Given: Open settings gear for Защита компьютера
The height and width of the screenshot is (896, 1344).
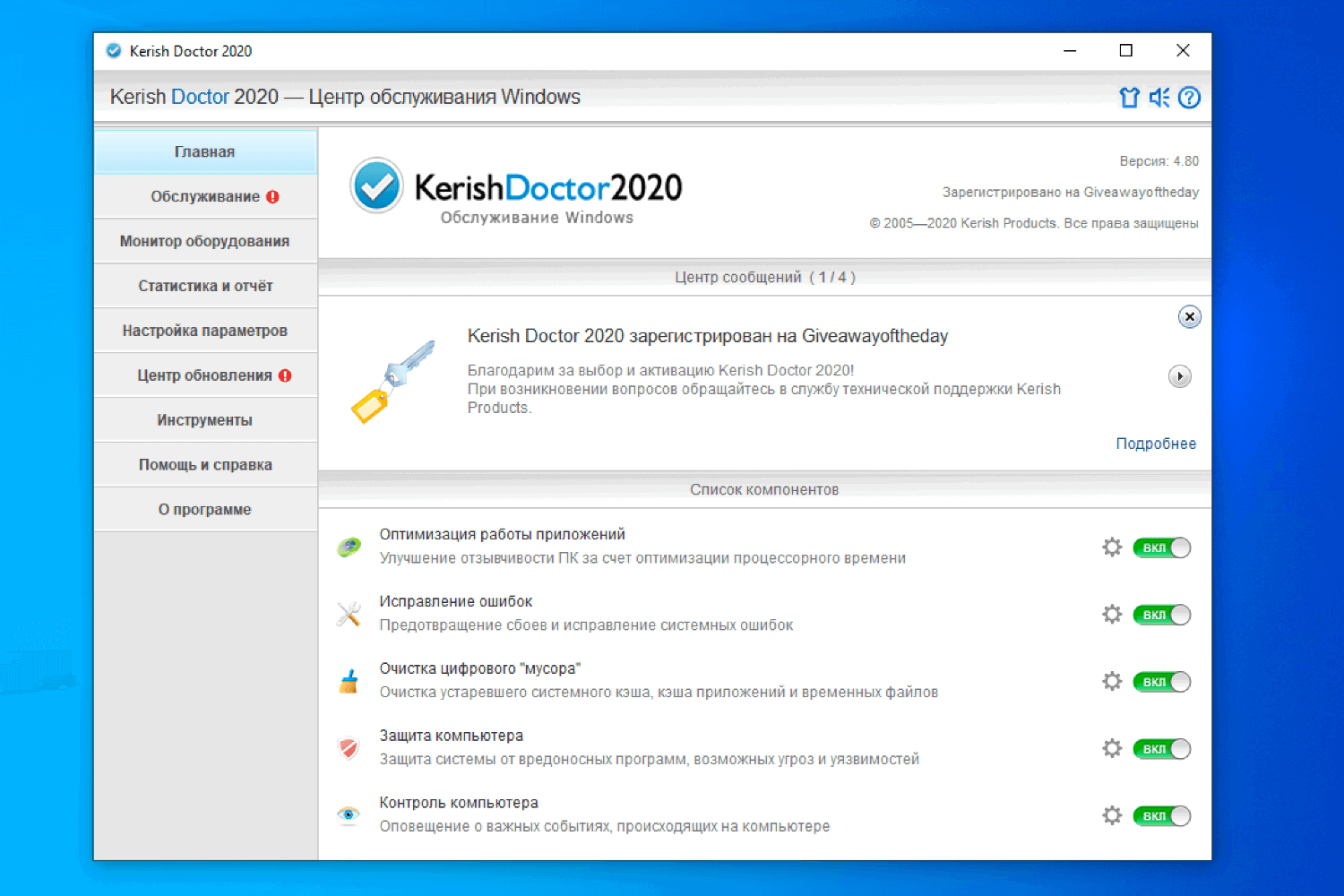Looking at the screenshot, I should click(1112, 749).
